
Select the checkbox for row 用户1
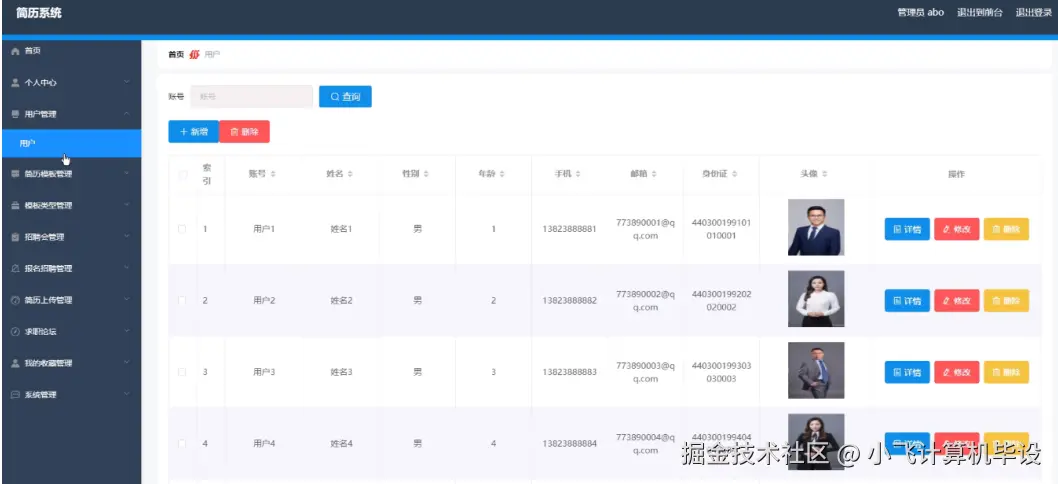click(x=182, y=229)
